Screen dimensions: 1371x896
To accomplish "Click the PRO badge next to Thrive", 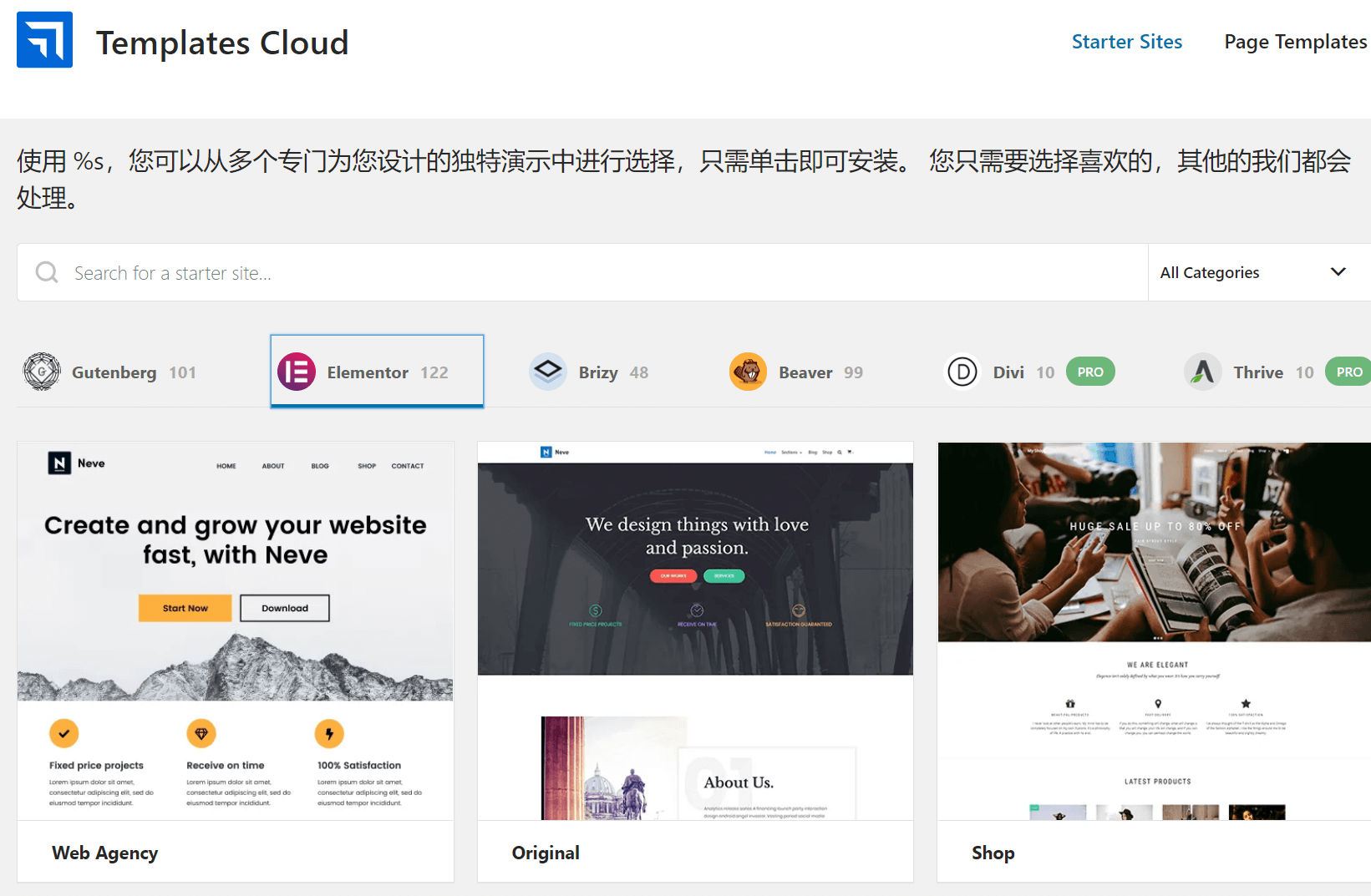I will click(x=1348, y=372).
